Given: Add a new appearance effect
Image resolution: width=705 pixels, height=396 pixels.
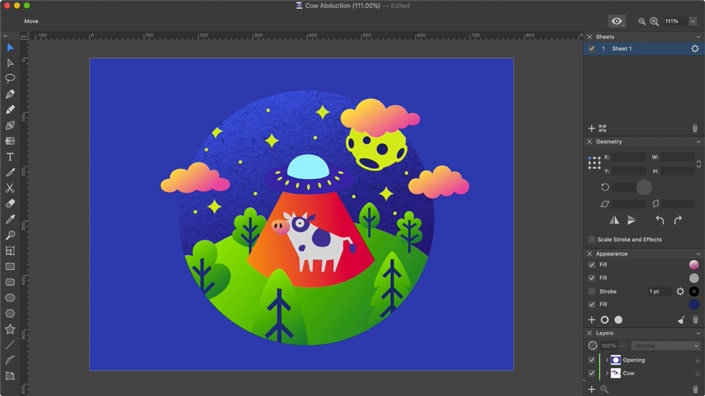Looking at the screenshot, I should (591, 320).
